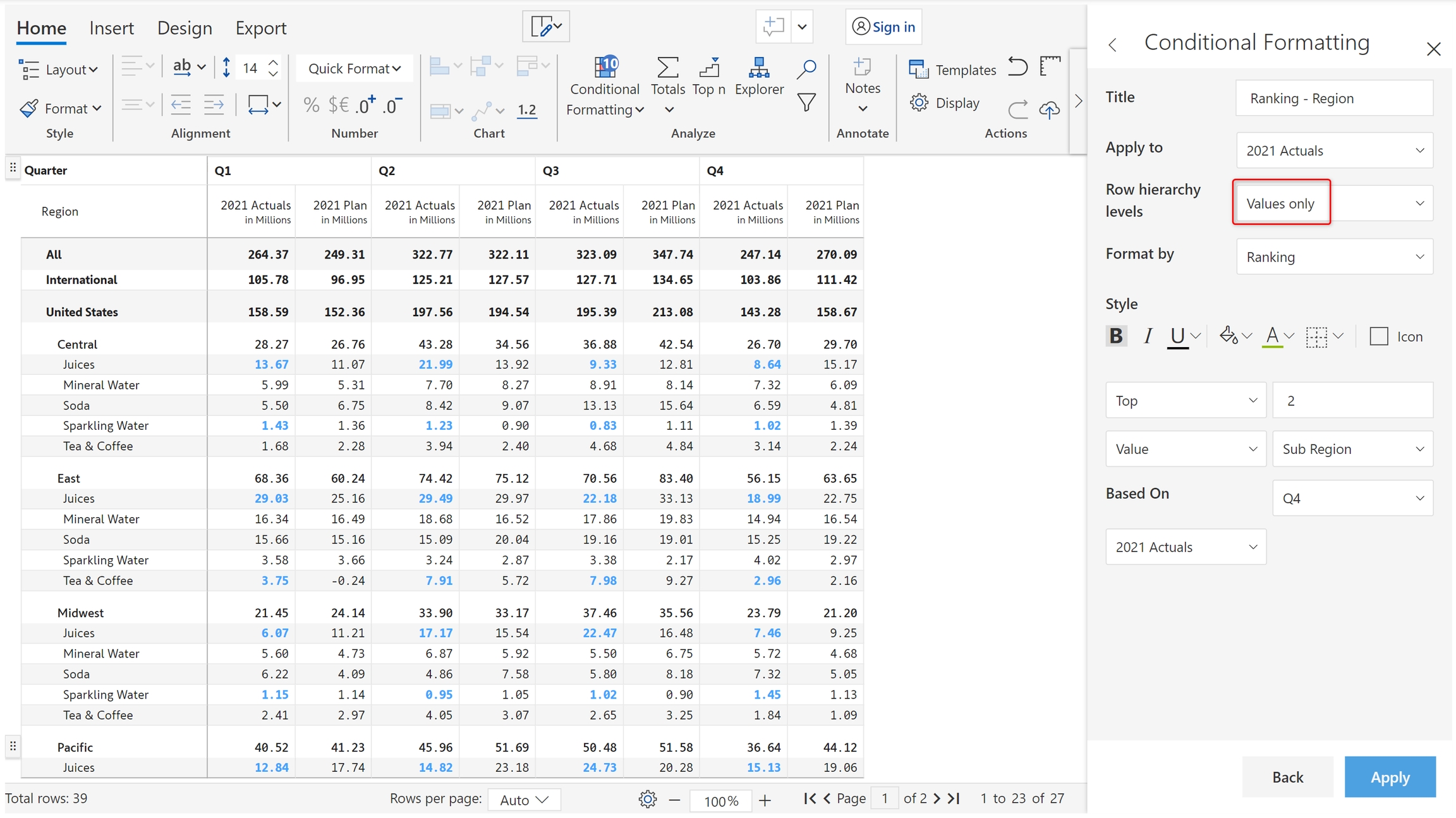The image size is (1456, 818).
Task: Enable the Icon checkbox in Style
Action: point(1378,336)
